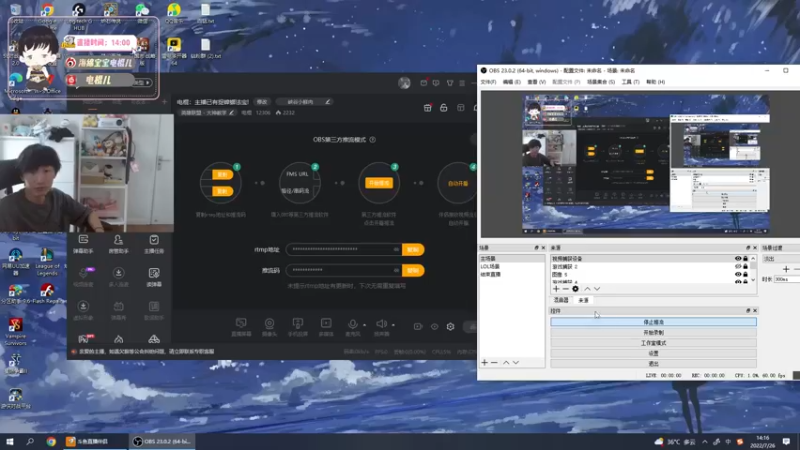The width and height of the screenshot is (800, 450).
Task: Toggle lock on 游戏捕获 2 source
Action: point(745,266)
